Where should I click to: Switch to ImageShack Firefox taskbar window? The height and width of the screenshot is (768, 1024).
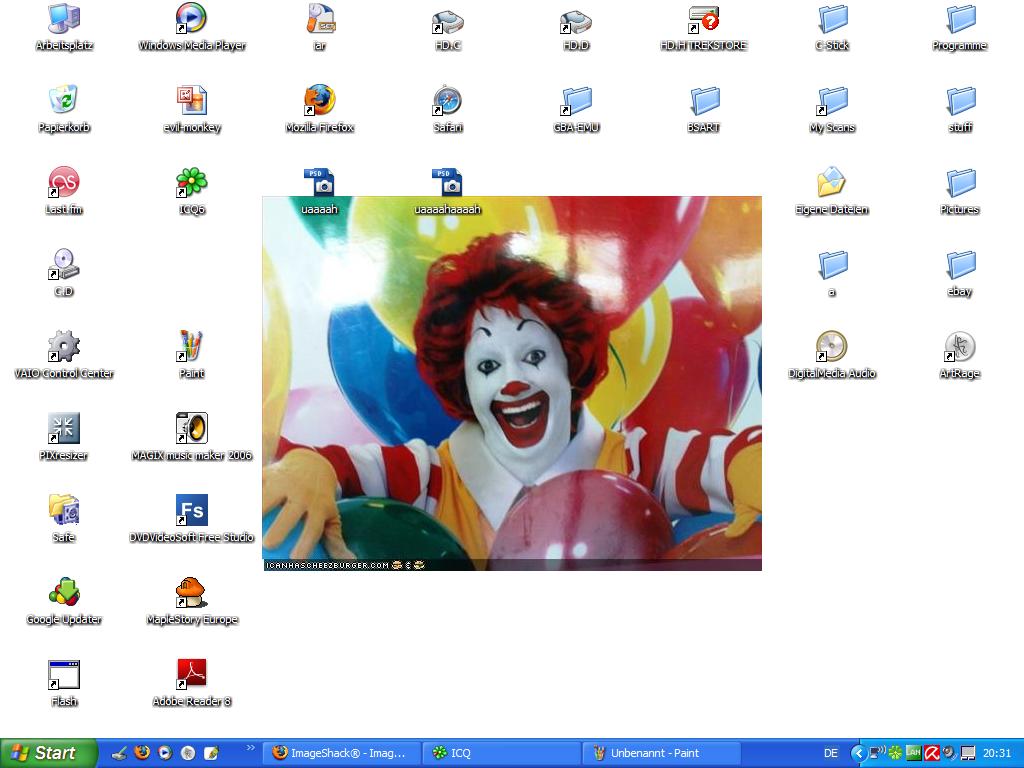(x=342, y=753)
